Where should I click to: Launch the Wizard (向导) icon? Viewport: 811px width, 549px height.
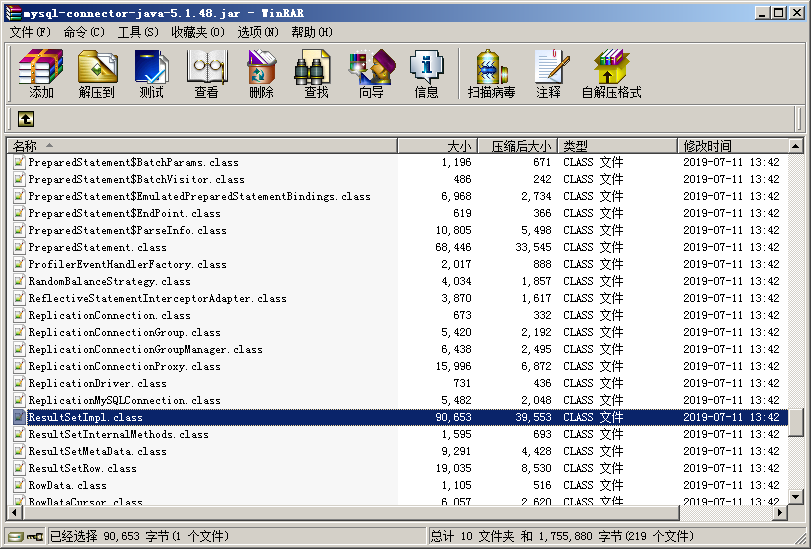(x=371, y=73)
